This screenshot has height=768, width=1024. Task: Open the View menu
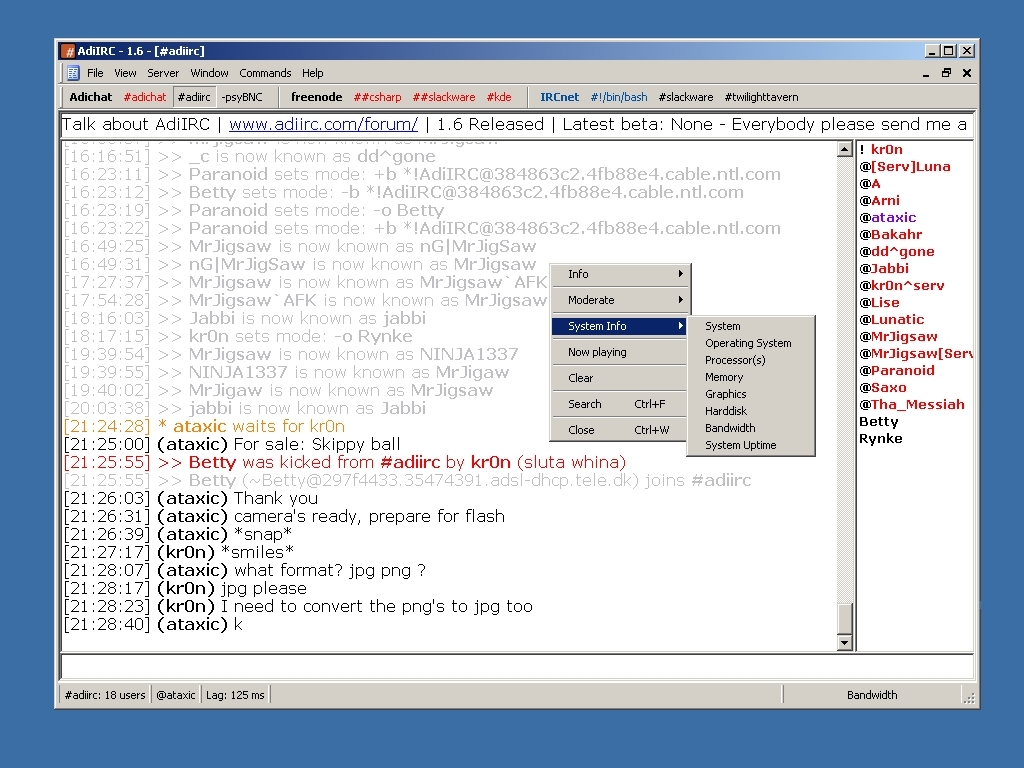coord(125,73)
